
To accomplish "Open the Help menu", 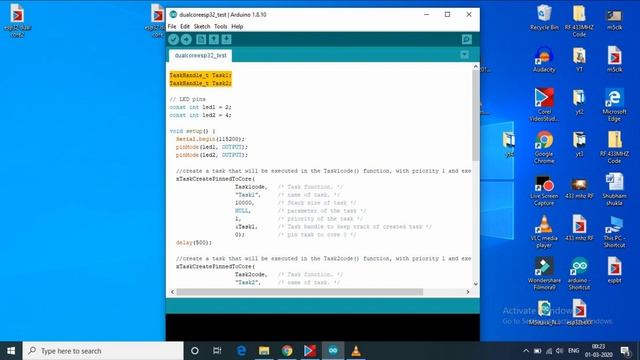I will click(237, 27).
